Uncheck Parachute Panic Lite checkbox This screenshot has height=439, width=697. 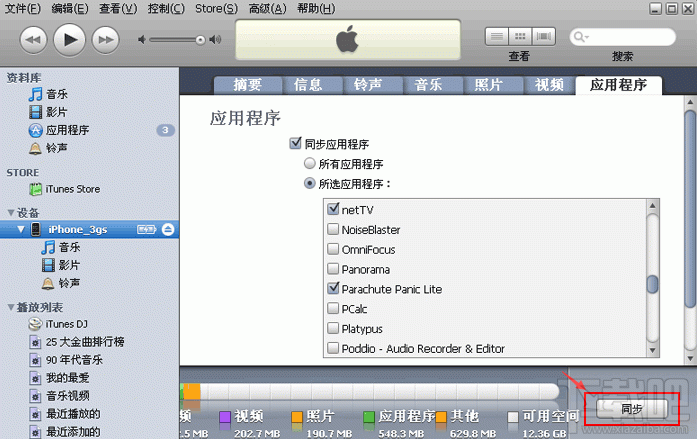[333, 288]
